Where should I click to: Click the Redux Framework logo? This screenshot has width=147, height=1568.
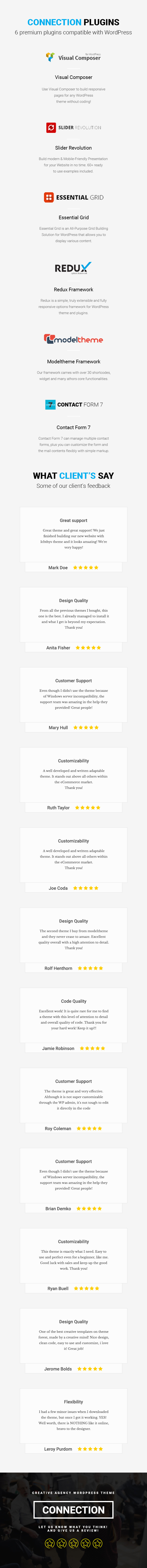[x=73, y=268]
